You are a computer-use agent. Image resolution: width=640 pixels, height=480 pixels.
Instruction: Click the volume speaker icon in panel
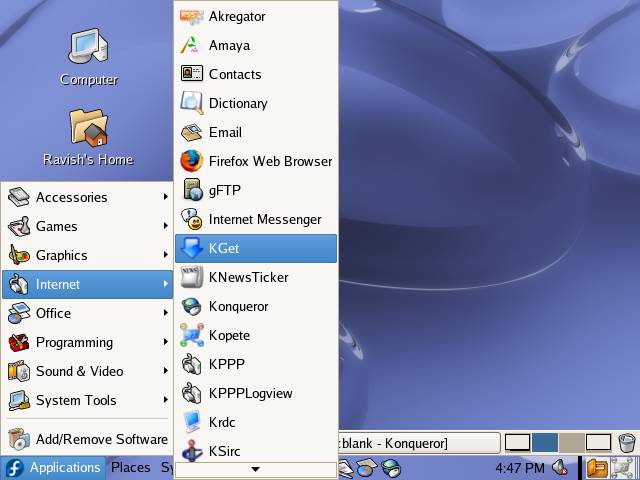[x=561, y=467]
